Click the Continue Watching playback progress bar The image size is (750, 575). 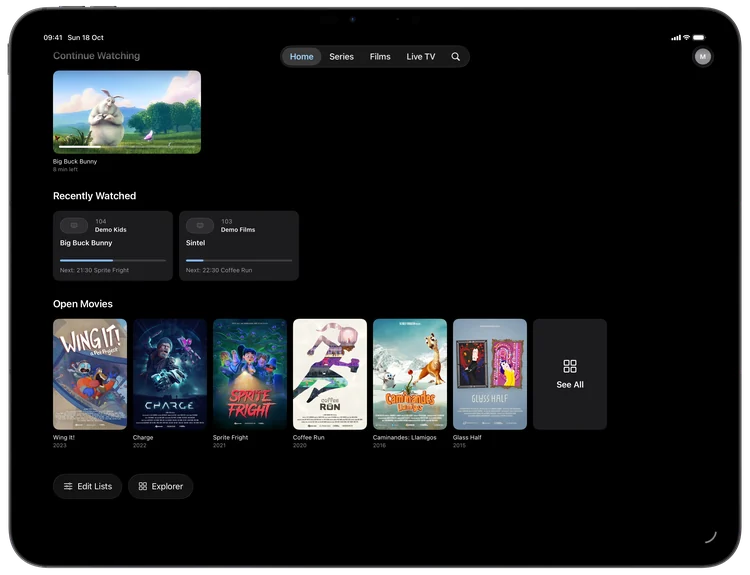click(x=127, y=146)
